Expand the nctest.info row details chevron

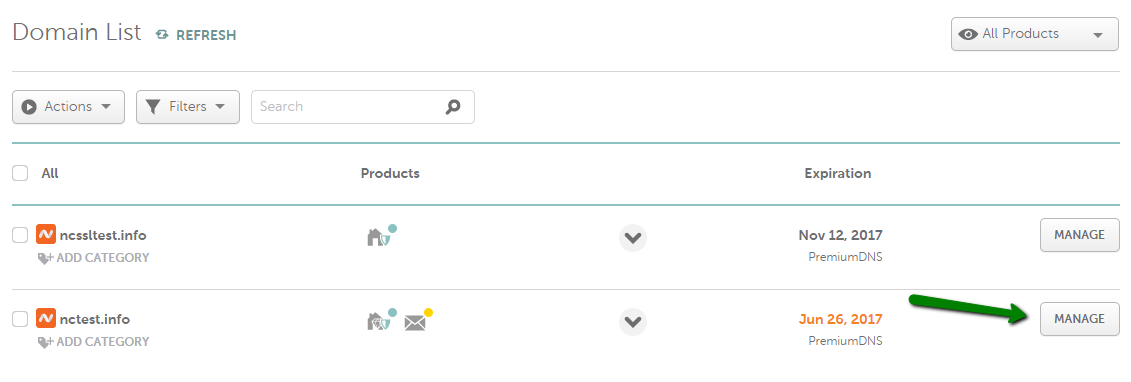click(633, 321)
